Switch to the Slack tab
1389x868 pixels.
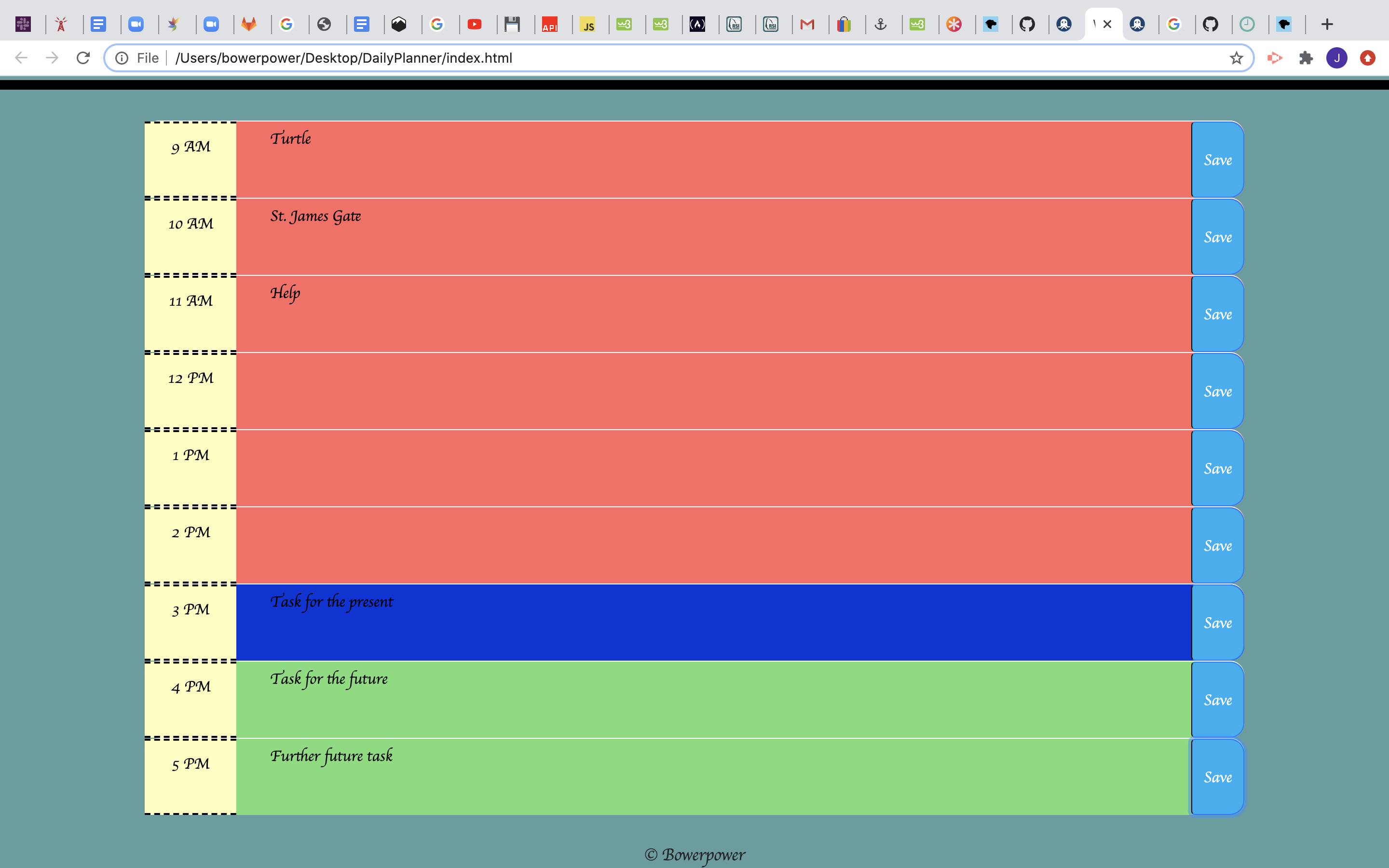(x=23, y=24)
